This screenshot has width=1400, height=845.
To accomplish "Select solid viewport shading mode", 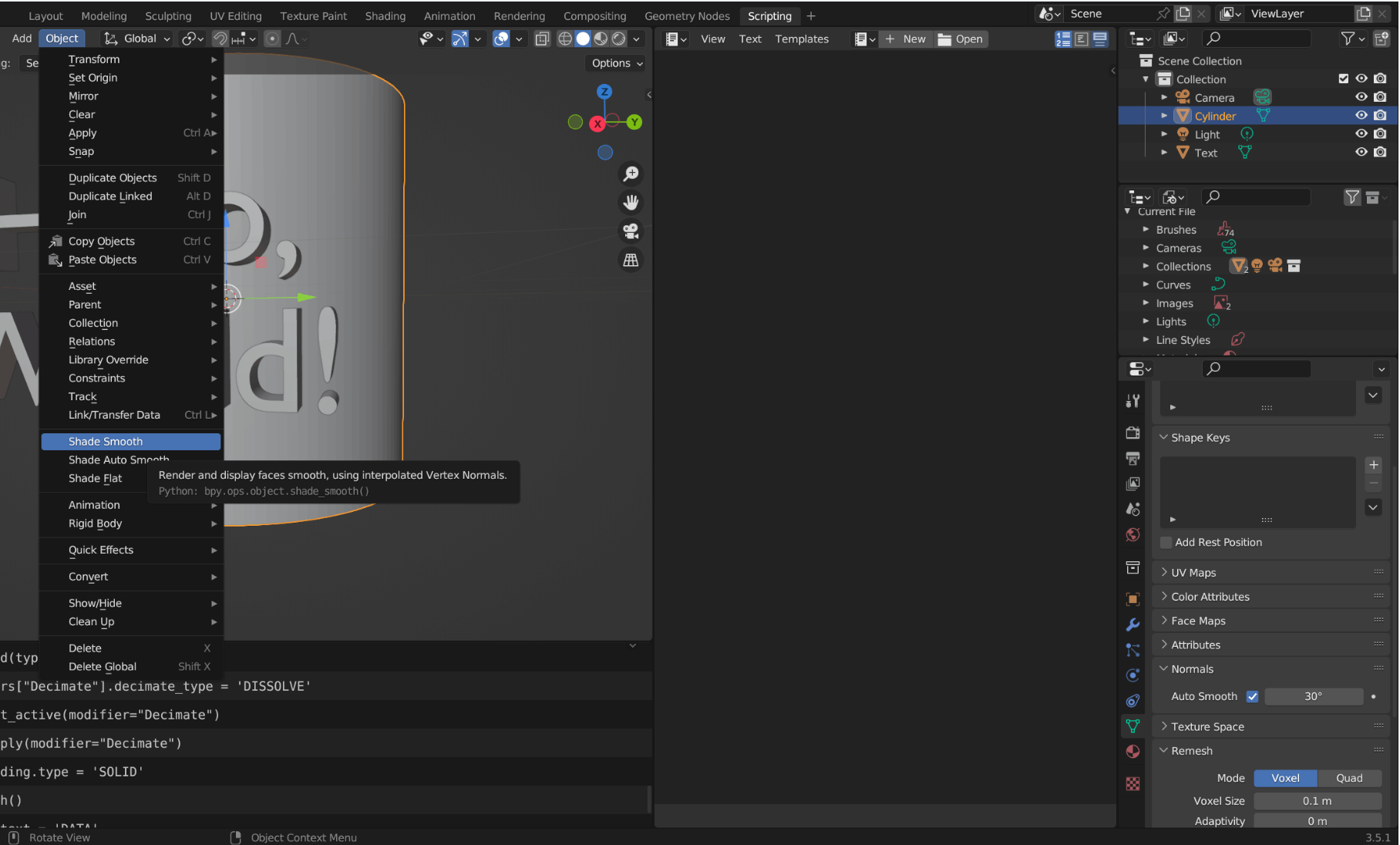I will 583,39.
